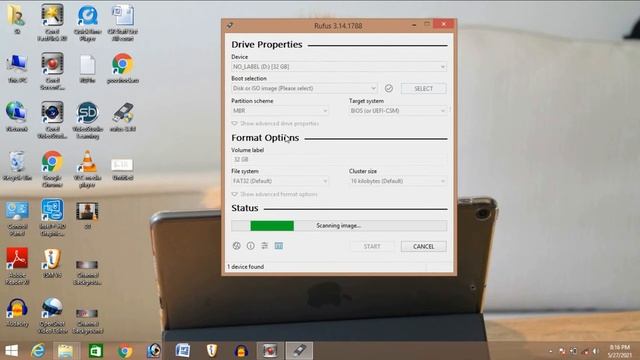Open File Explorer from taskbar
The image size is (640, 360).
tap(65, 351)
